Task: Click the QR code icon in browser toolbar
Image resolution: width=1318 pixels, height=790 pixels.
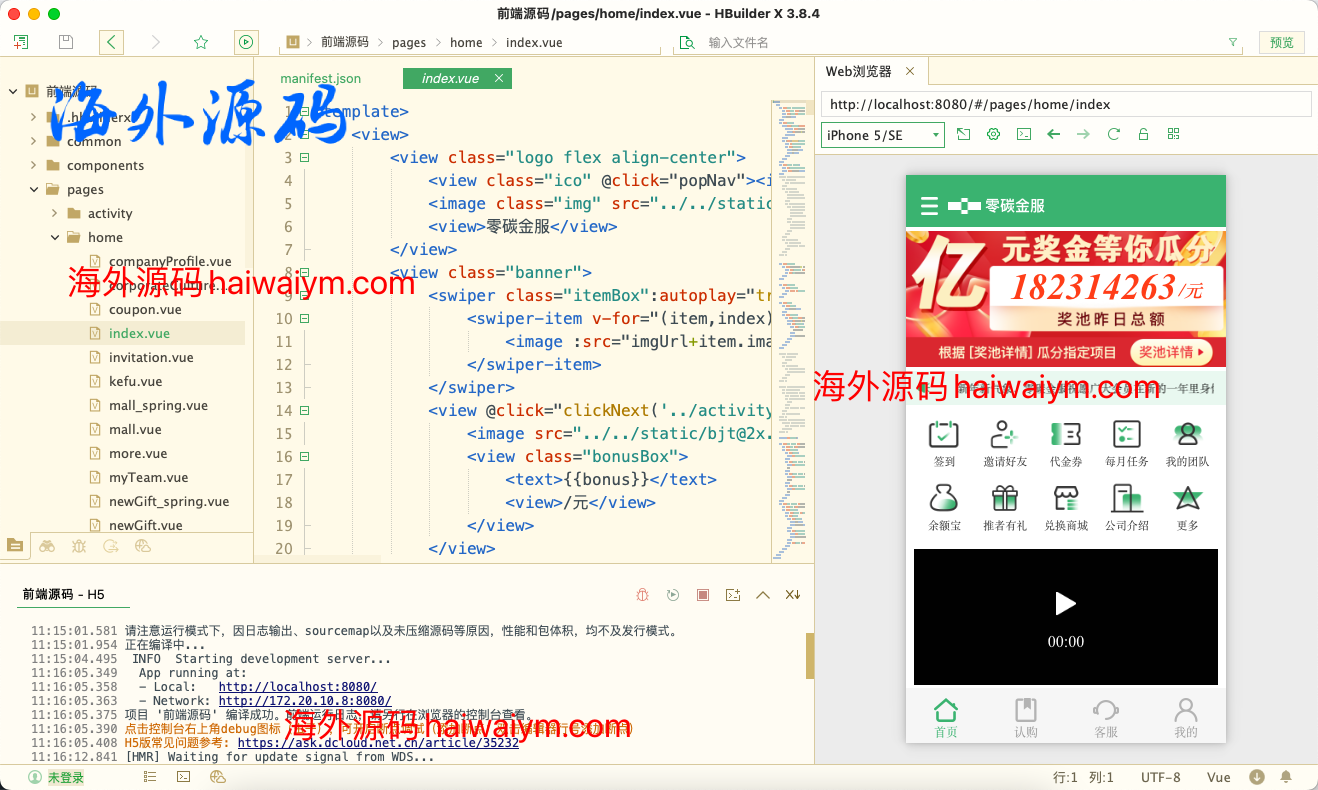Action: (x=1173, y=134)
